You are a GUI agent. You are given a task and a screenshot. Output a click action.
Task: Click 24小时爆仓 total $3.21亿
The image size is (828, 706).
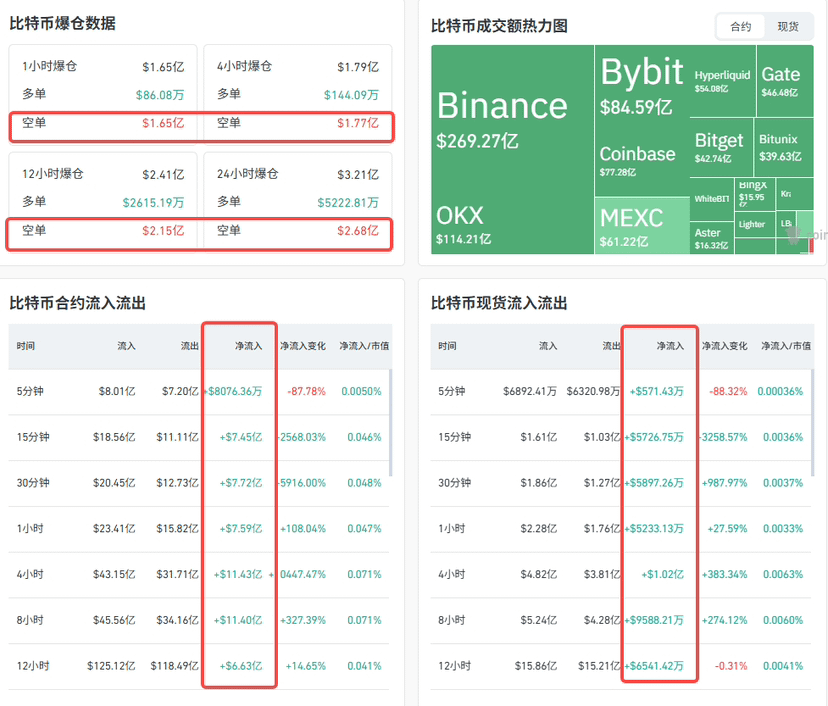(358, 175)
